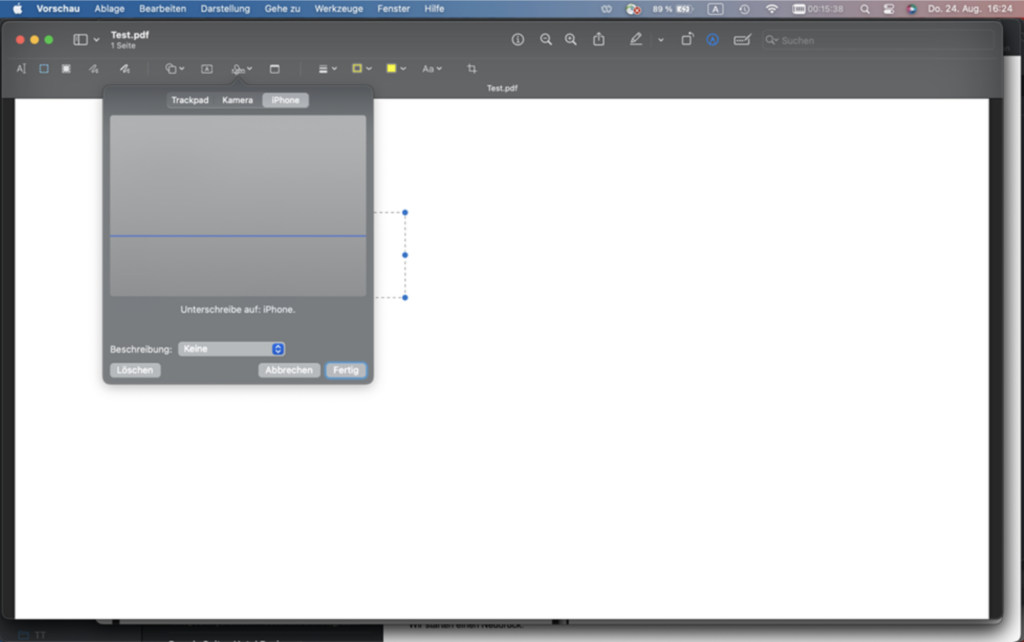Screen dimensions: 1024x642
Task: Select the highlight pen tool
Action: [x=635, y=40]
